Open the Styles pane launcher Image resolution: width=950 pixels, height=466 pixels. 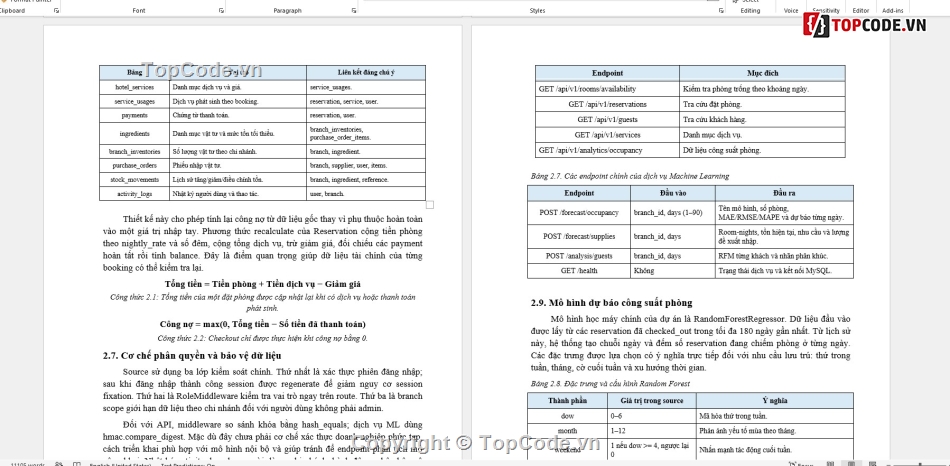point(721,11)
